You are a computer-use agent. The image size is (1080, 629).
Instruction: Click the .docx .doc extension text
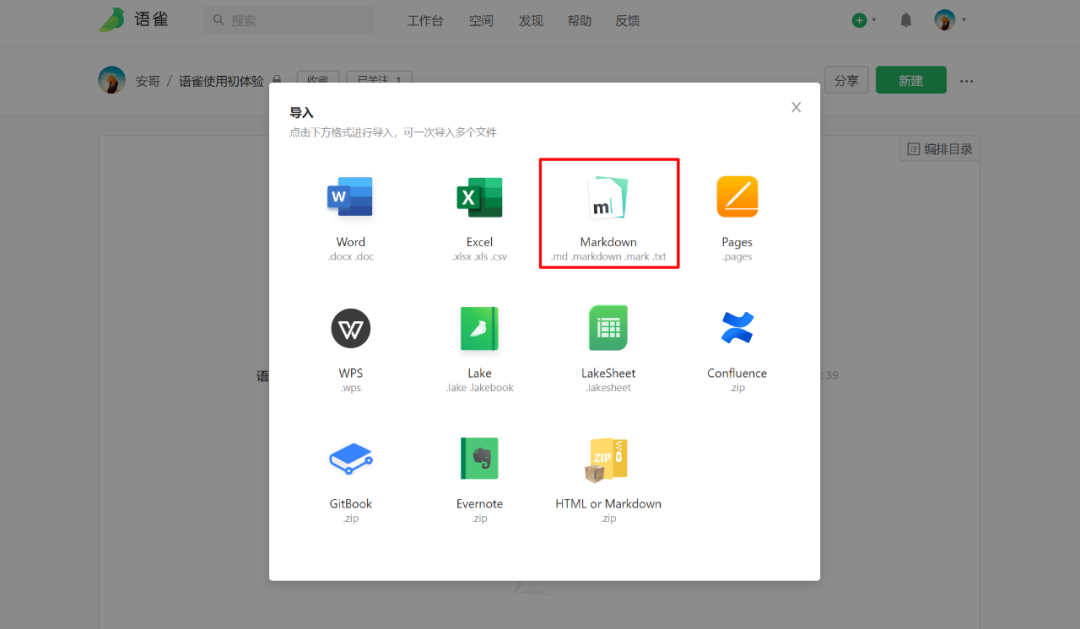(x=351, y=257)
